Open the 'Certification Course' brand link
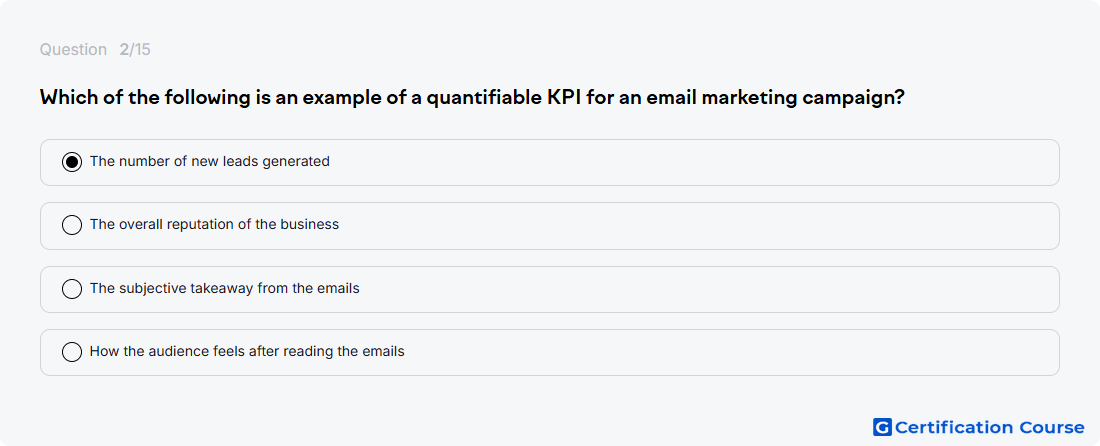The height and width of the screenshot is (446, 1100). [x=979, y=427]
